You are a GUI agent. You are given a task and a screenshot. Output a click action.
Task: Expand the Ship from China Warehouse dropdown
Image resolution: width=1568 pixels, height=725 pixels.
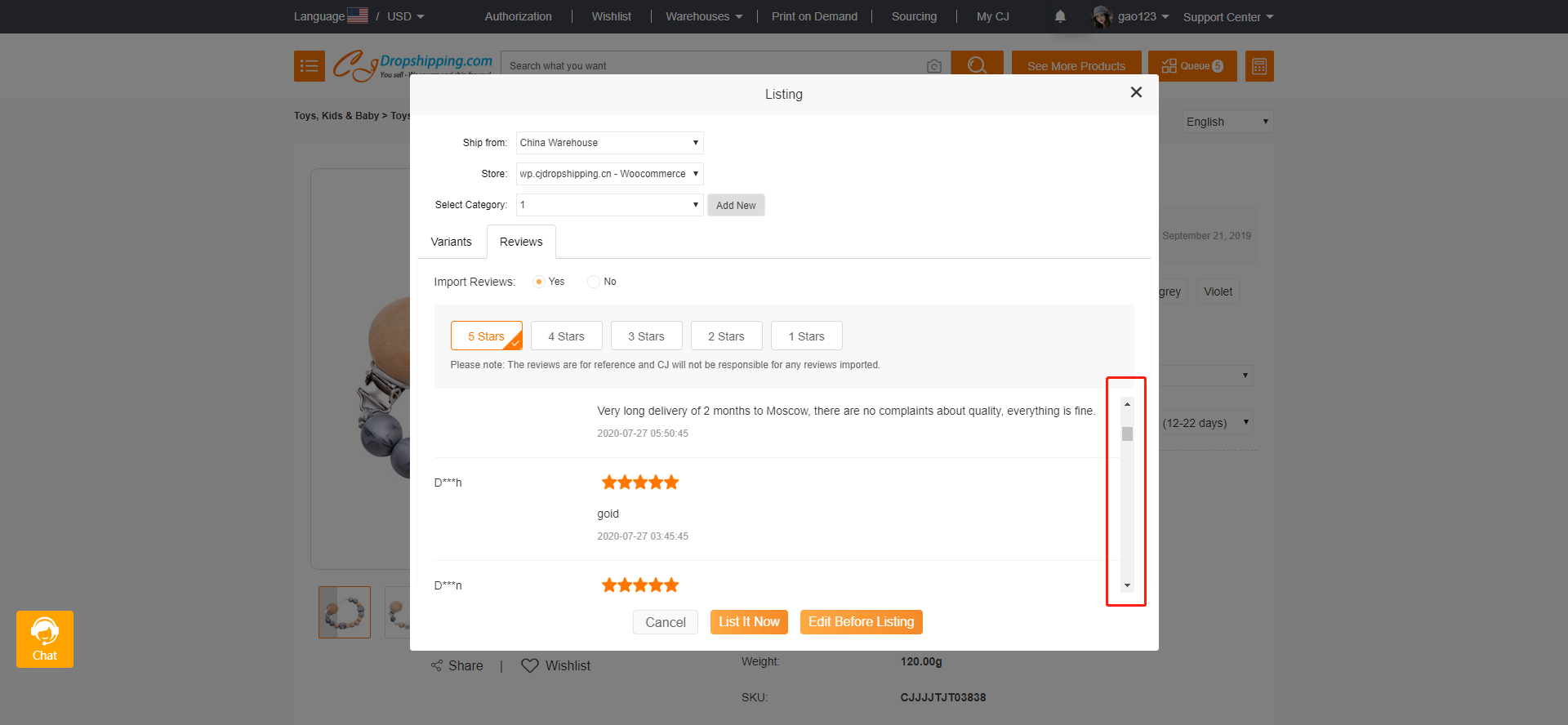609,143
